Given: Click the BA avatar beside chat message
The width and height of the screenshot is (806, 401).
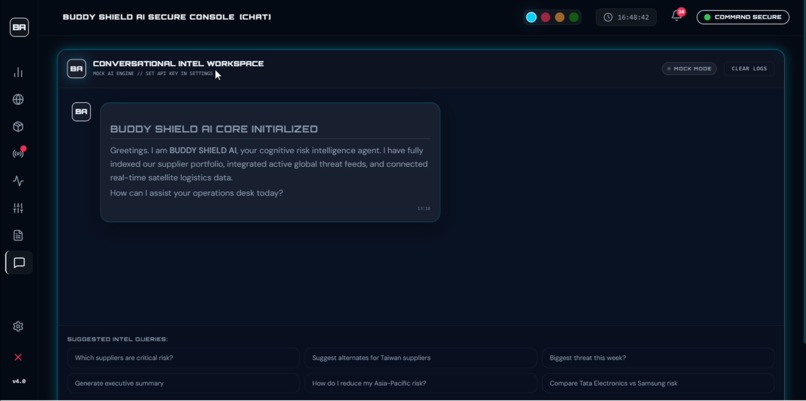Looking at the screenshot, I should [81, 112].
